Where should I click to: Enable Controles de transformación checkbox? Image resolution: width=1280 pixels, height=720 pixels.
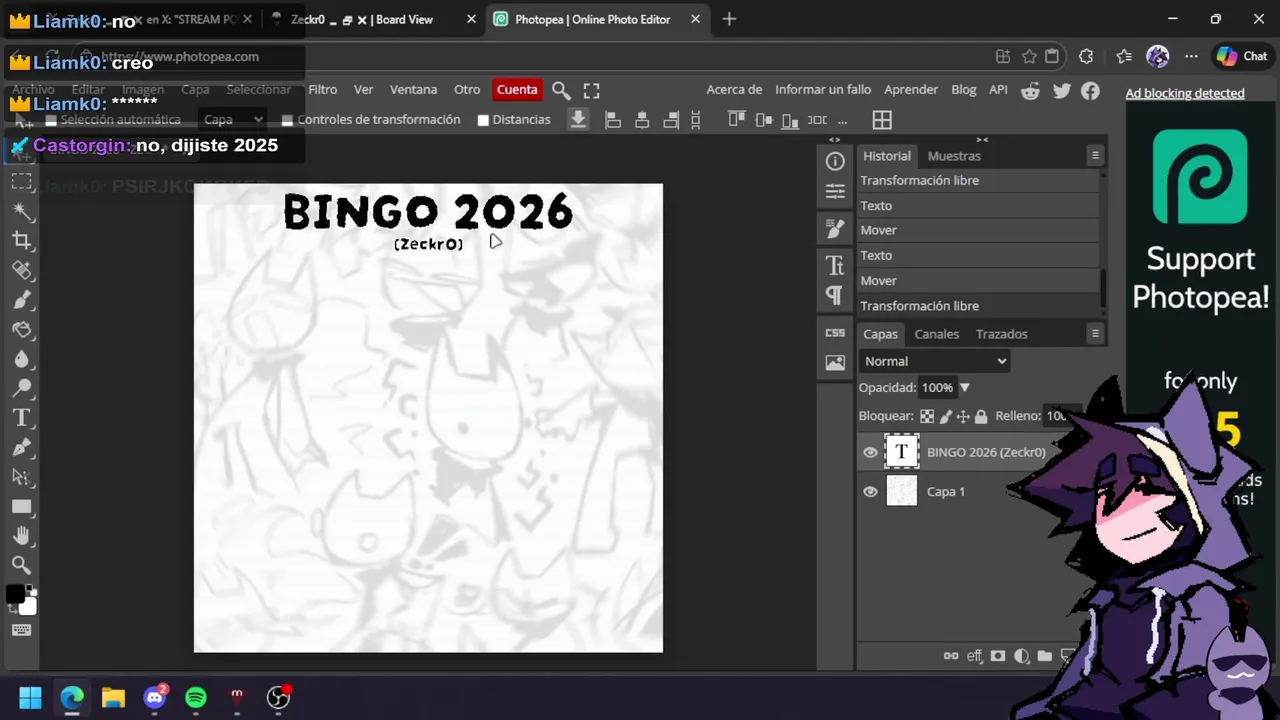pos(288,120)
